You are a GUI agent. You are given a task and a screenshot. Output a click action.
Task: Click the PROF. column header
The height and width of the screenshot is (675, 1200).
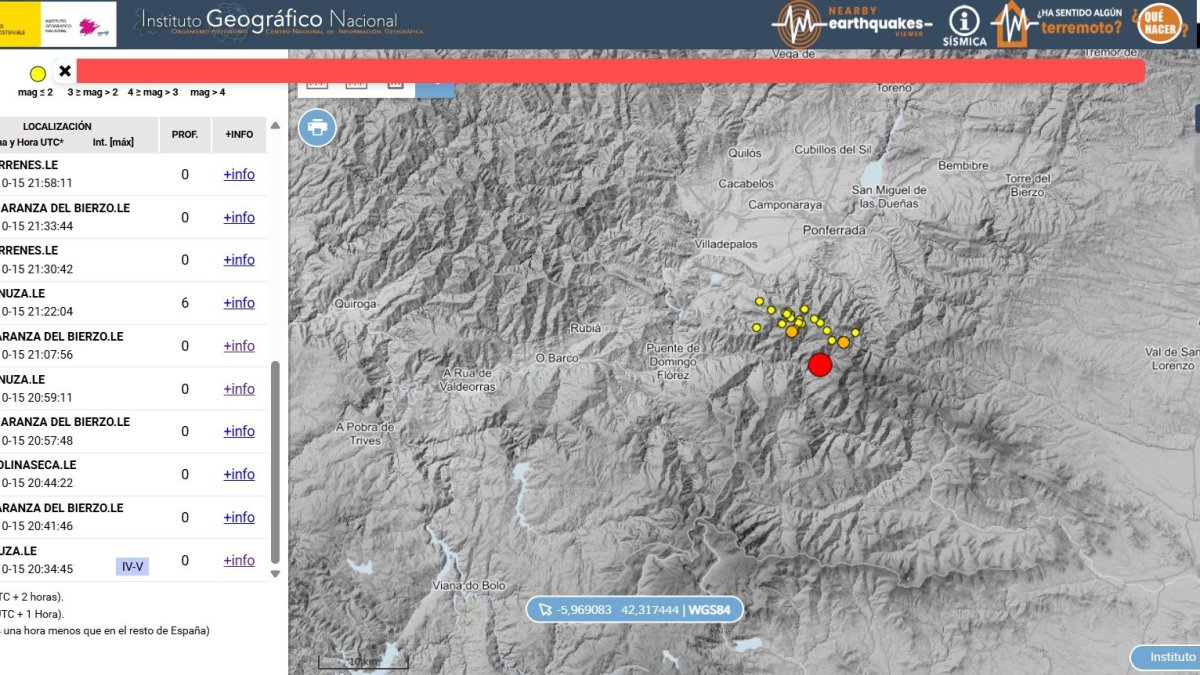pyautogui.click(x=185, y=134)
